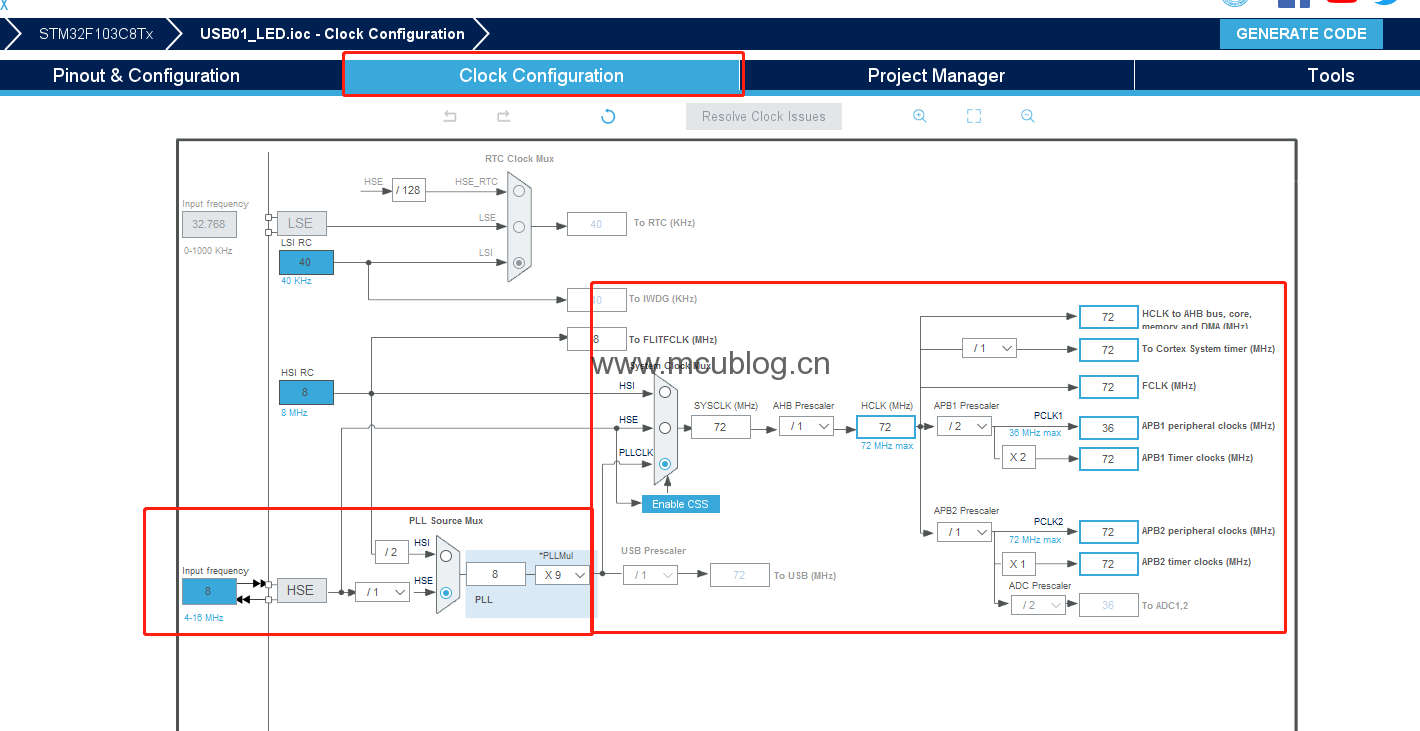Click GENERATE CODE button
1420x731 pixels.
point(1301,34)
